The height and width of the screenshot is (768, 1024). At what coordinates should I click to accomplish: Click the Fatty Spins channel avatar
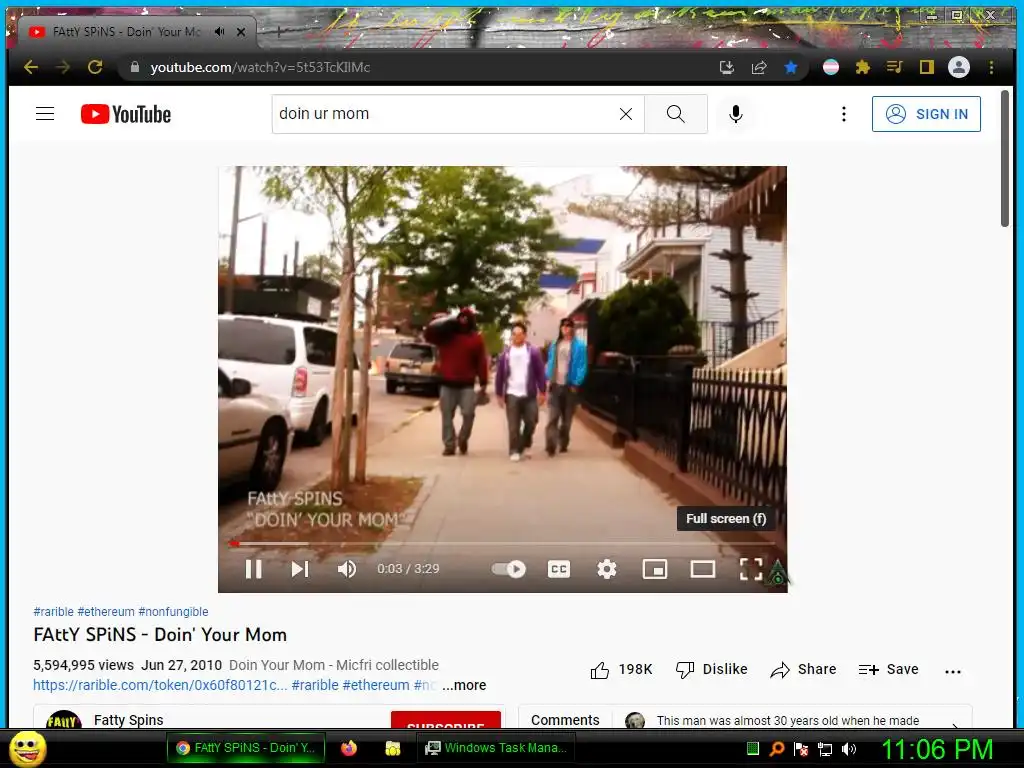click(x=63, y=720)
